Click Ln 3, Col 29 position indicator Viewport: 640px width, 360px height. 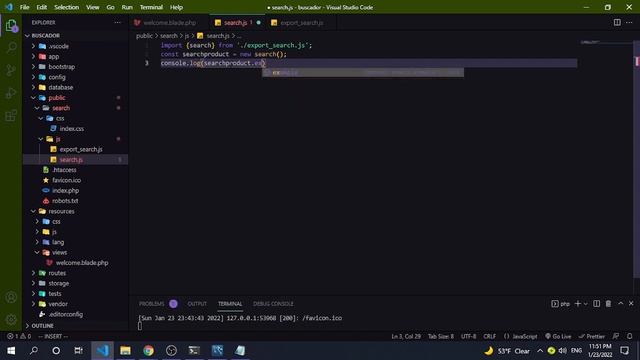coord(406,336)
